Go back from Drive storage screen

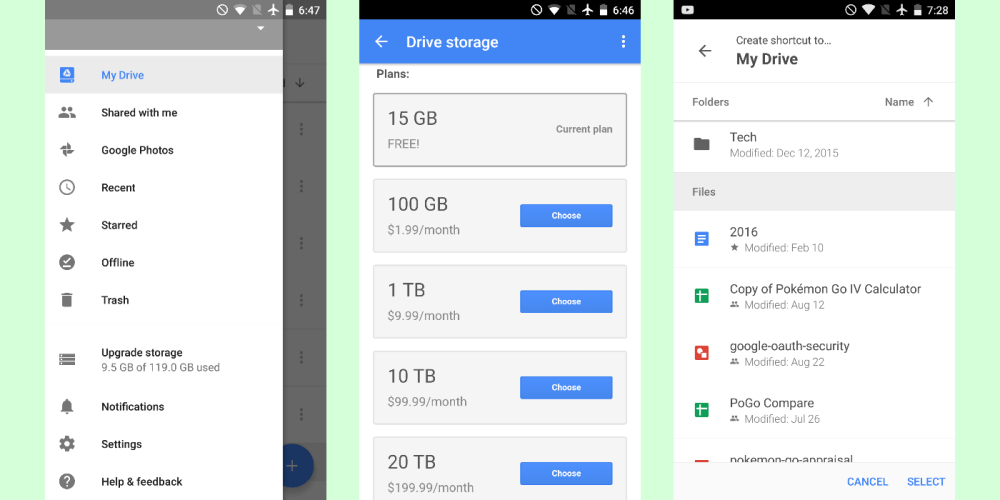click(x=381, y=42)
